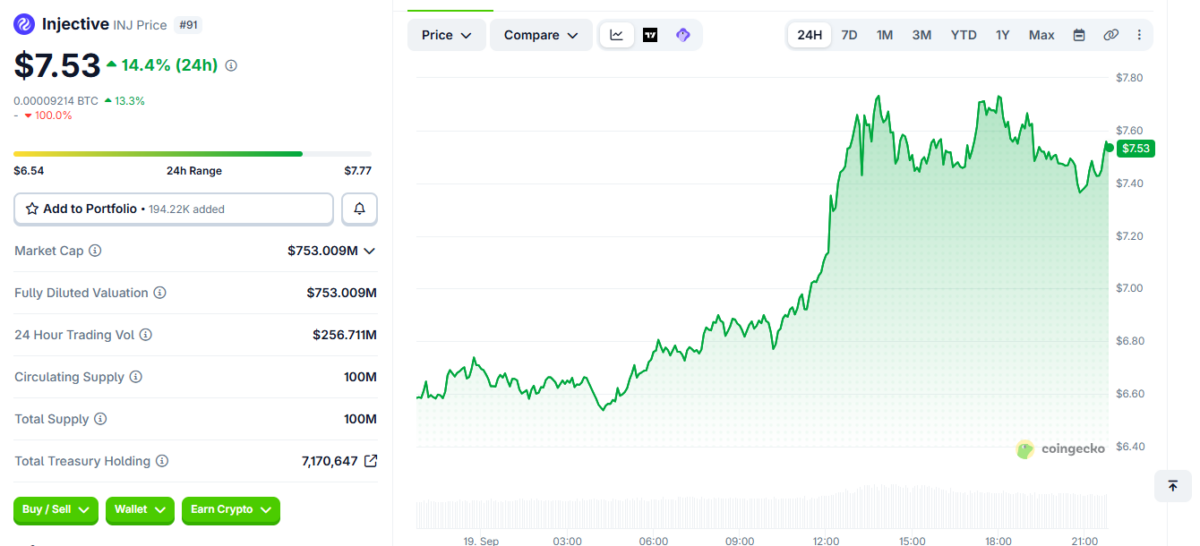This screenshot has width=1200, height=546.
Task: Click Add to Portfolio button
Action: [174, 209]
